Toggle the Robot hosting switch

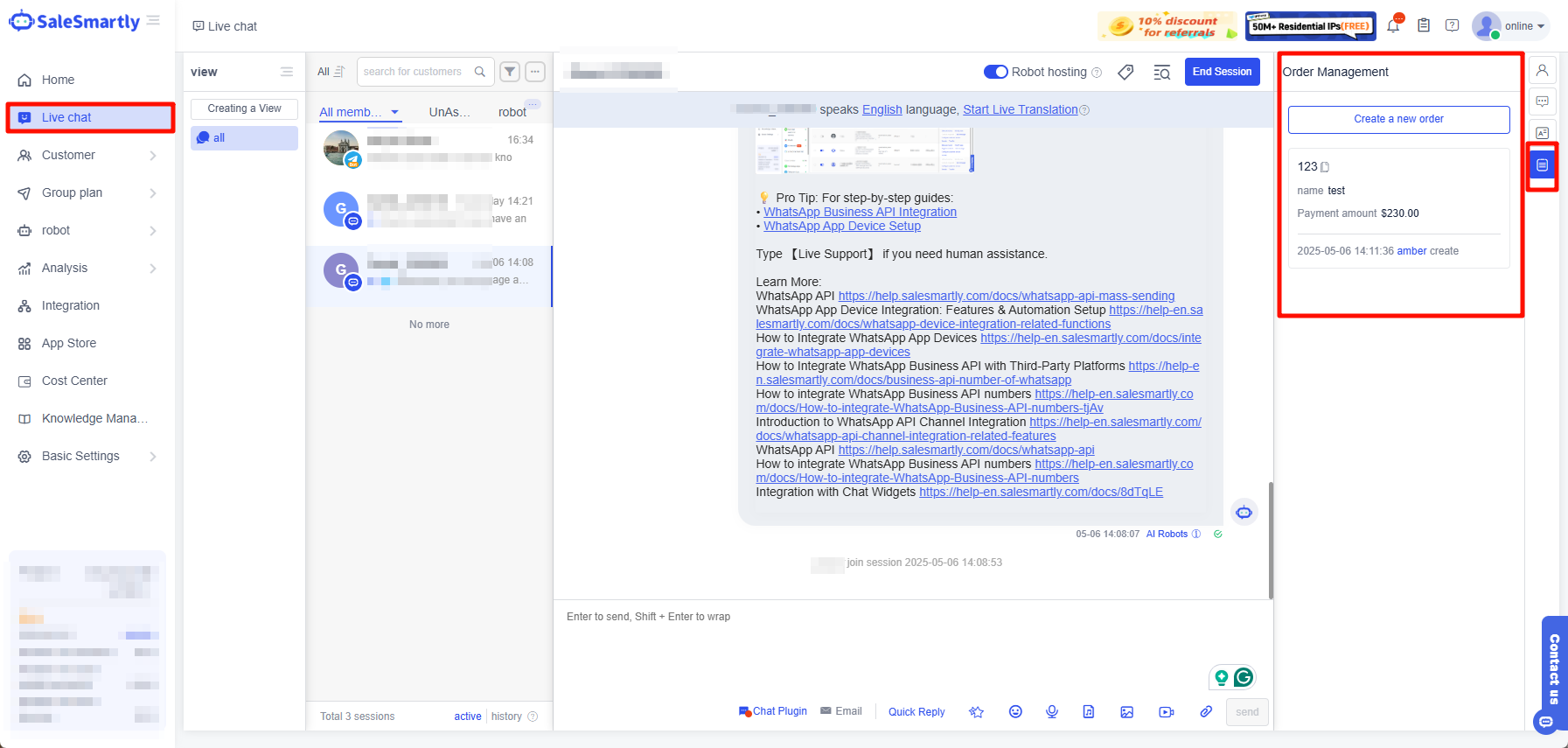coord(995,72)
